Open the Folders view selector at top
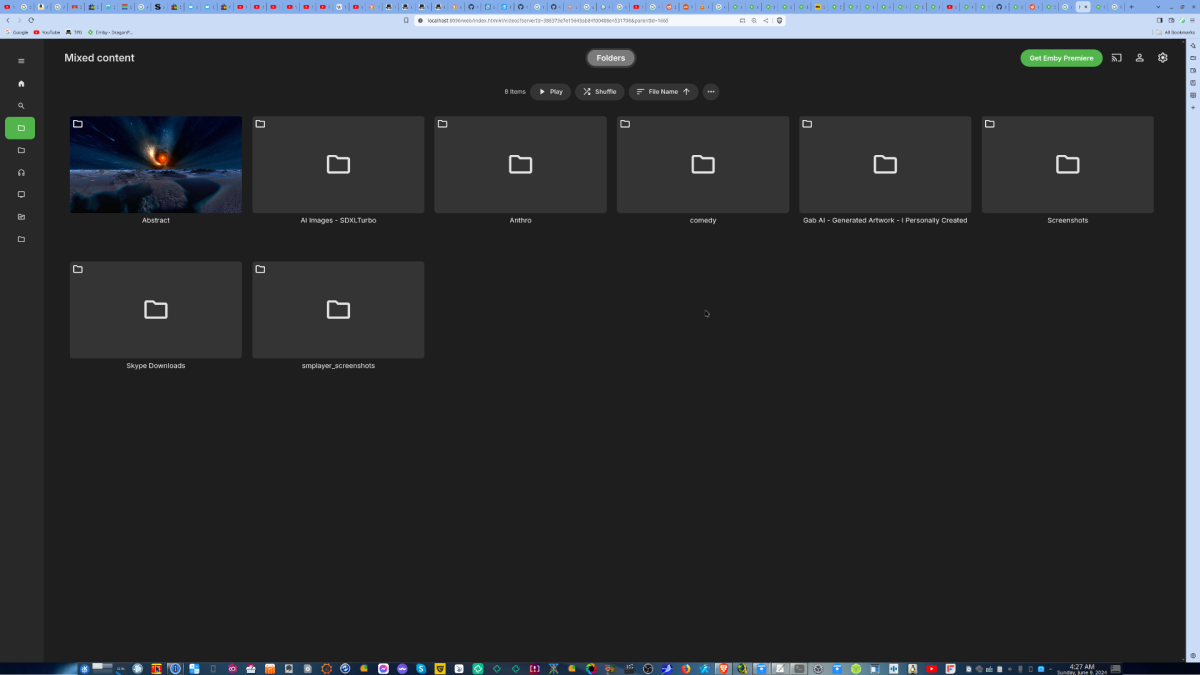The image size is (1200, 675). [610, 58]
